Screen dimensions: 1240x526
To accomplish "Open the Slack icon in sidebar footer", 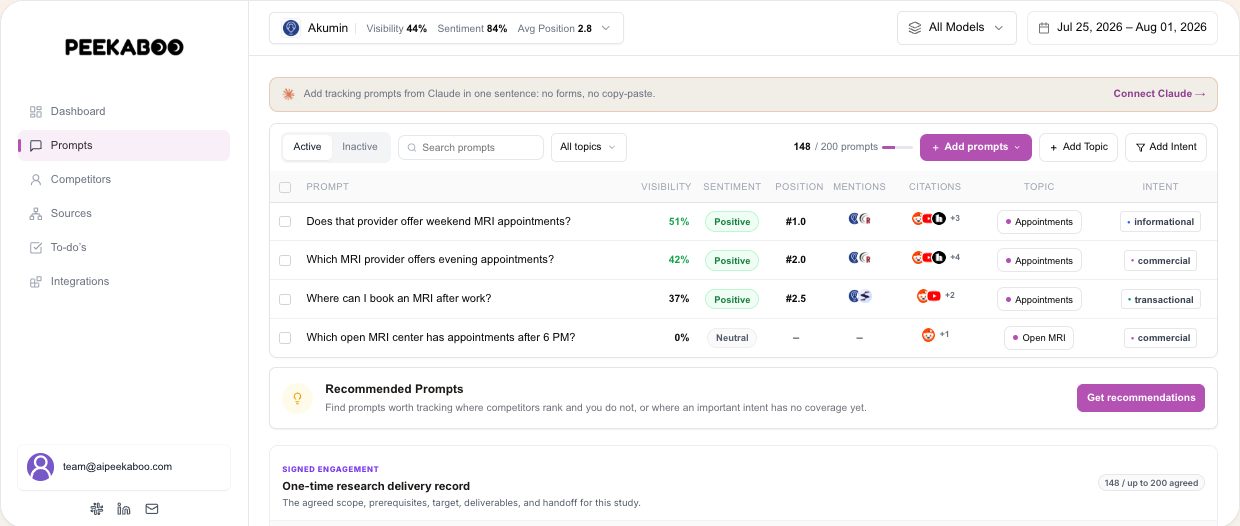I will [96, 509].
